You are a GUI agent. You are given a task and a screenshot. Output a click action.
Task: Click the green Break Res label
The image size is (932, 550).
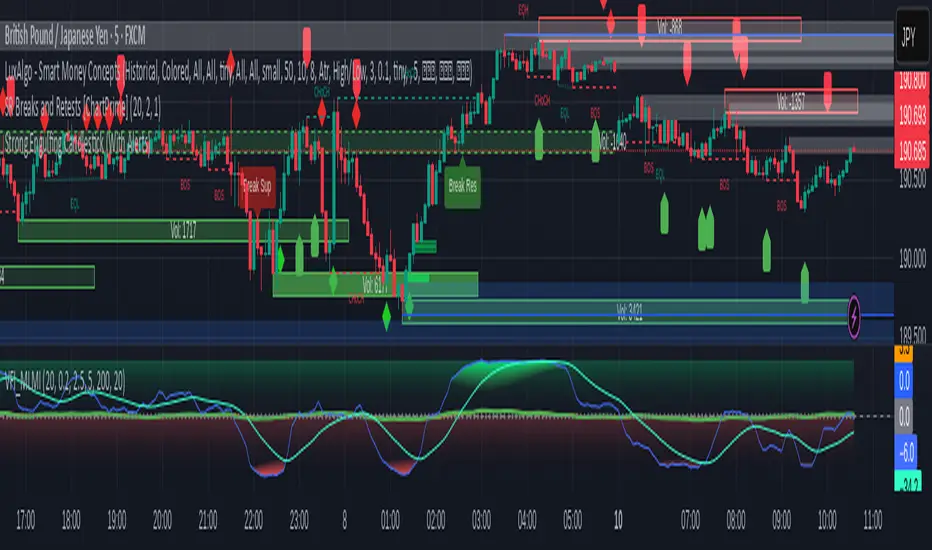[x=462, y=186]
